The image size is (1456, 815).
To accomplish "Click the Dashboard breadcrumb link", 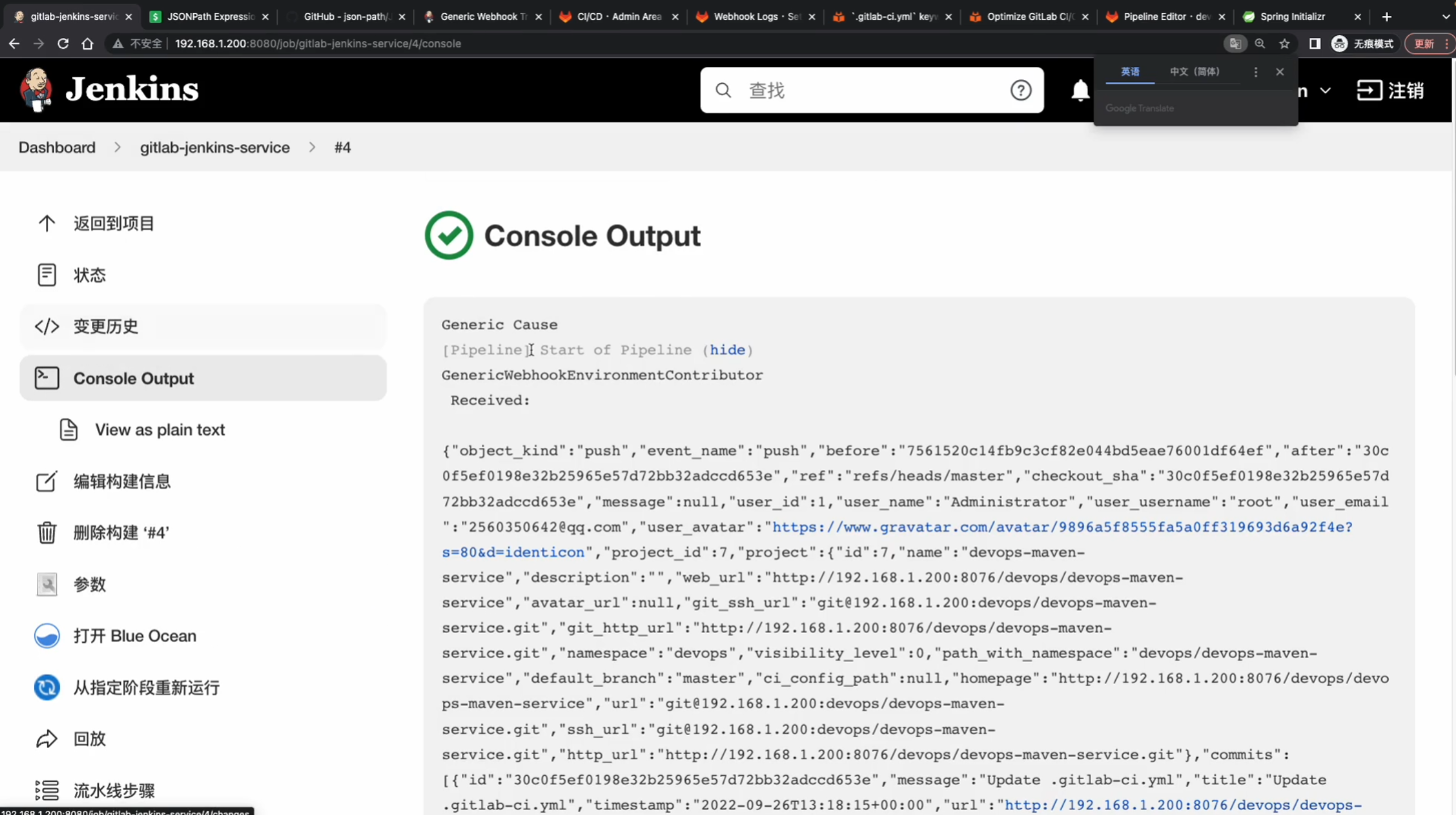I will click(57, 147).
